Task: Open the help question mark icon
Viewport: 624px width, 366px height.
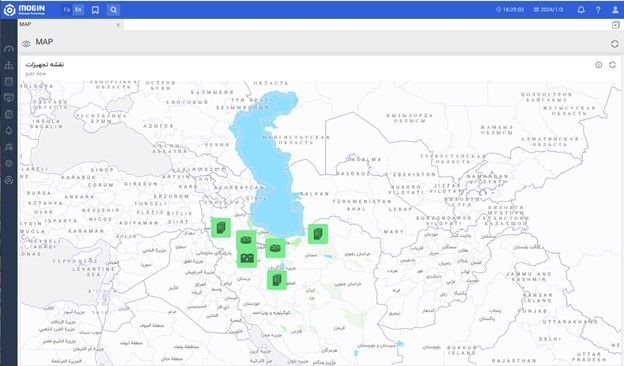Action: [598, 10]
